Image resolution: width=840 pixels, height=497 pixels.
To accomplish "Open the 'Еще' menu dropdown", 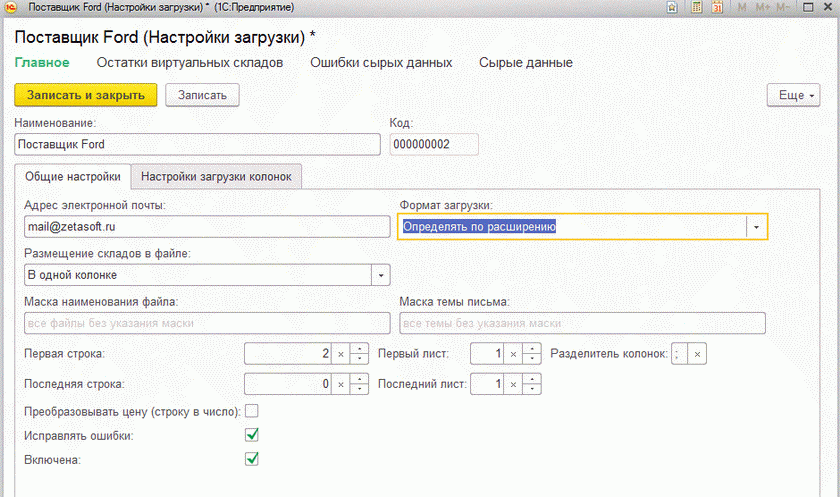I will click(792, 95).
